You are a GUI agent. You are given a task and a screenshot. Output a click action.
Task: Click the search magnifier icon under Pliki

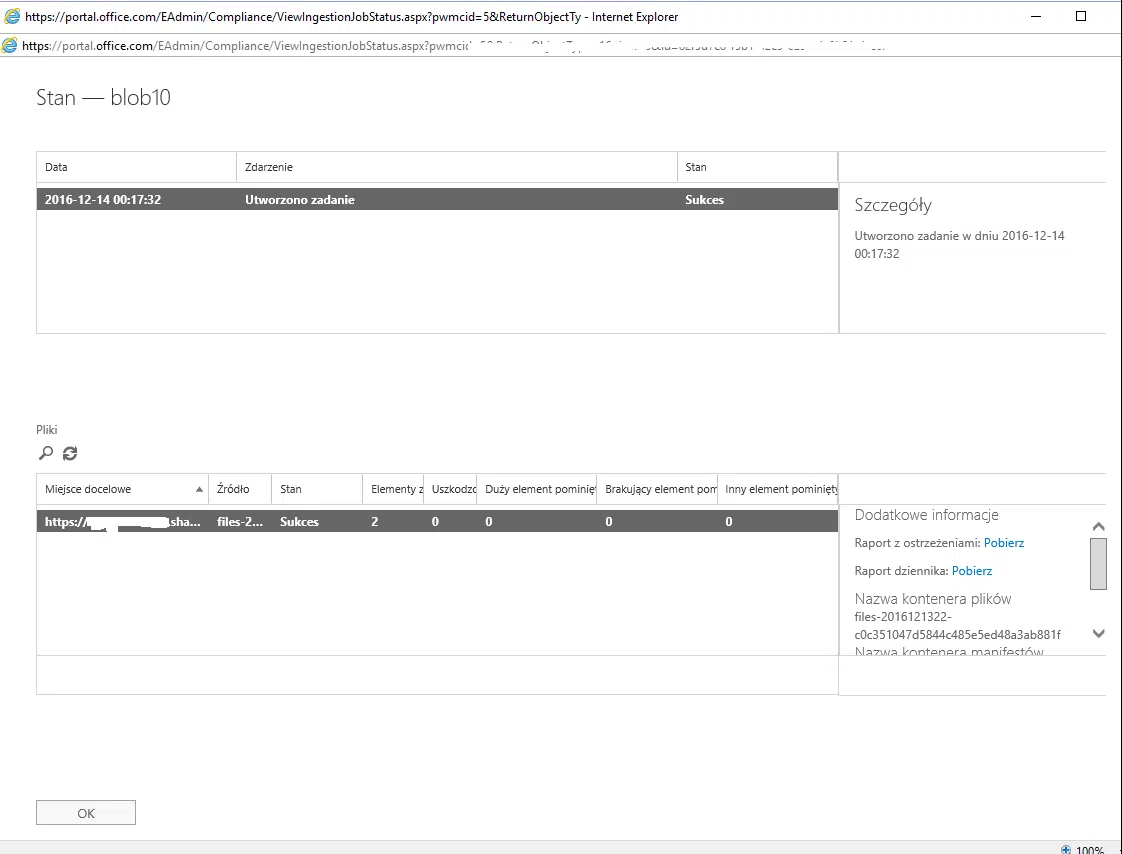(x=45, y=453)
